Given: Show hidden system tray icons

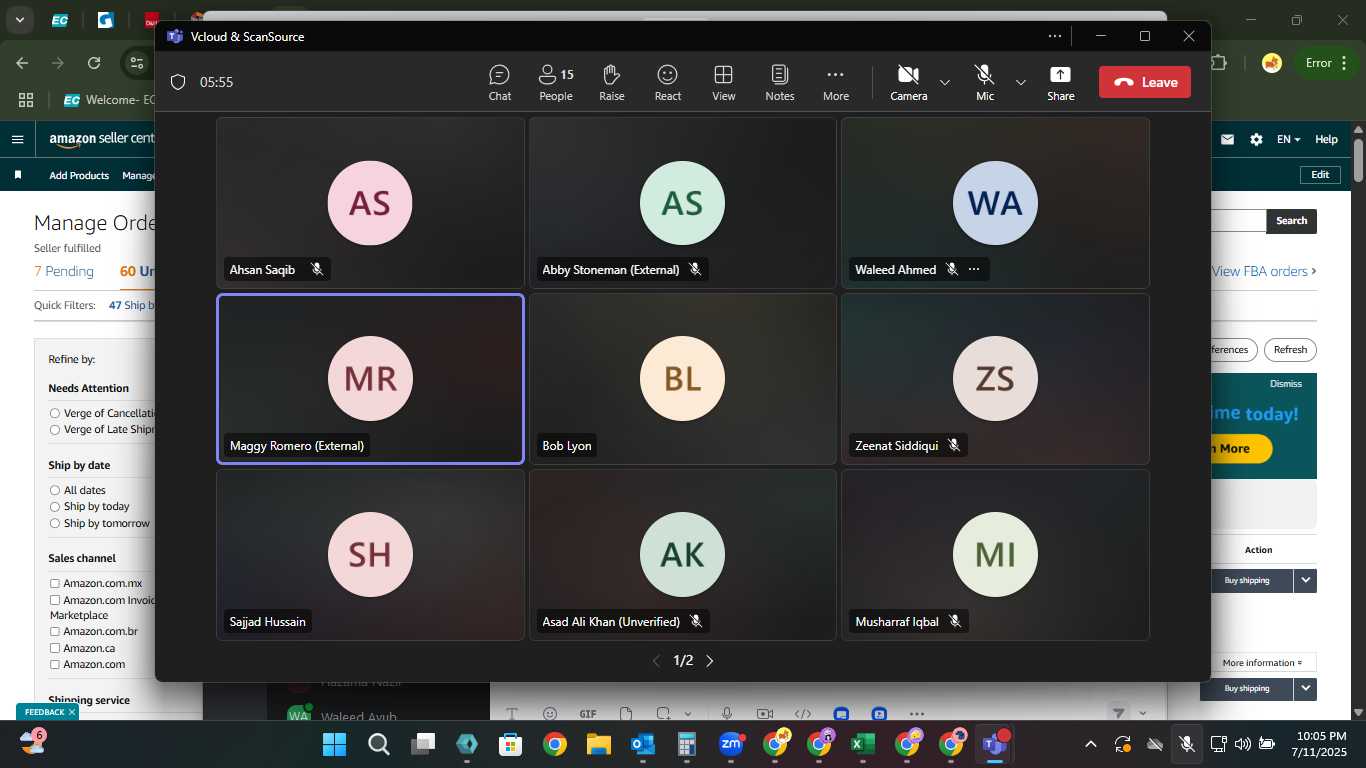Looking at the screenshot, I should [x=1091, y=744].
